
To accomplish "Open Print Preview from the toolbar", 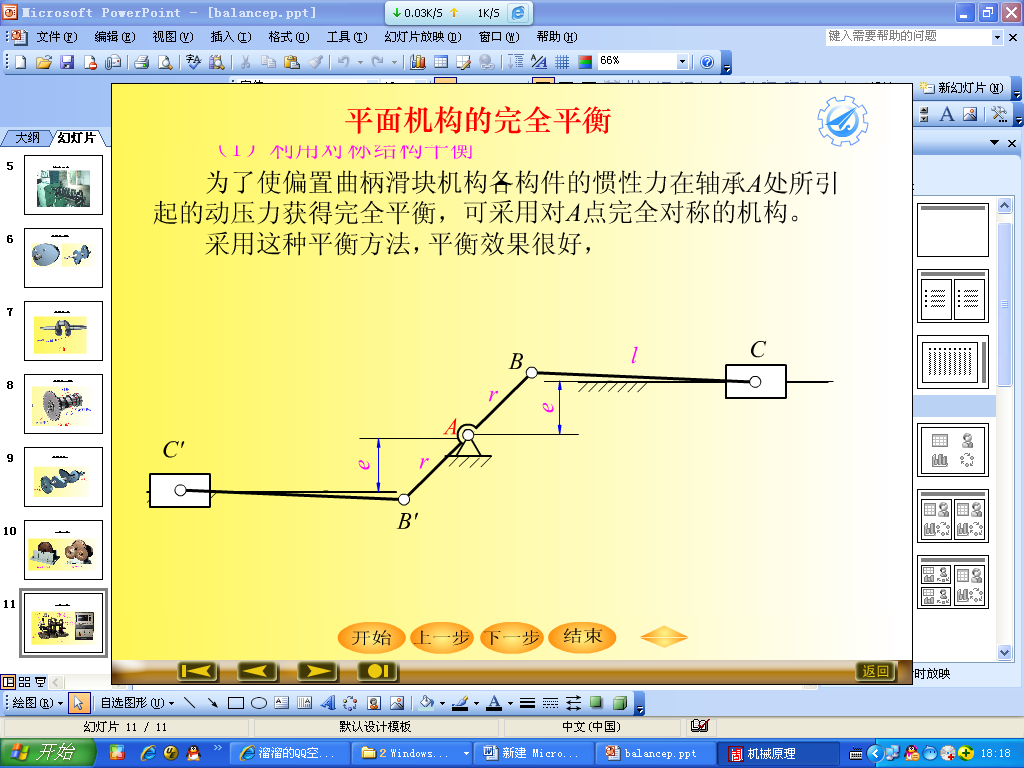I will click(x=165, y=62).
